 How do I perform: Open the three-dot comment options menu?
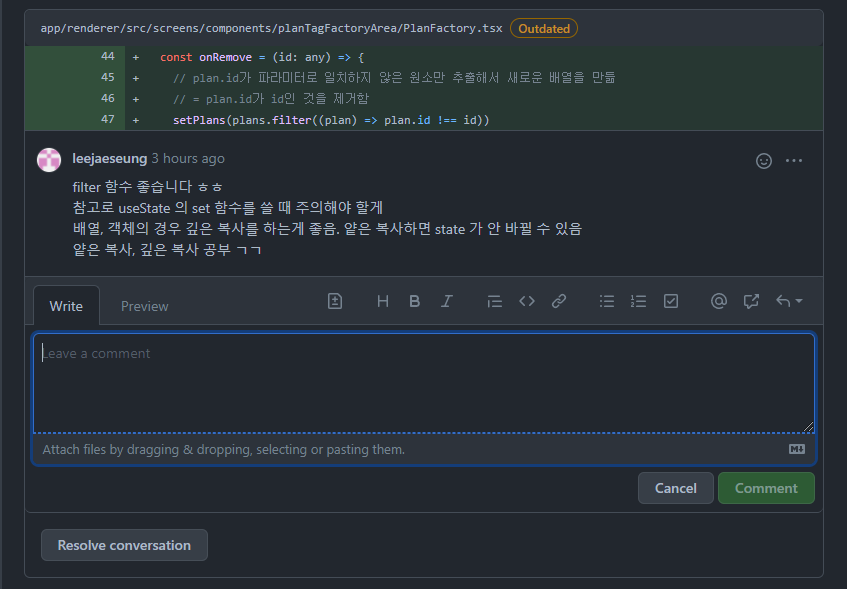tap(794, 160)
